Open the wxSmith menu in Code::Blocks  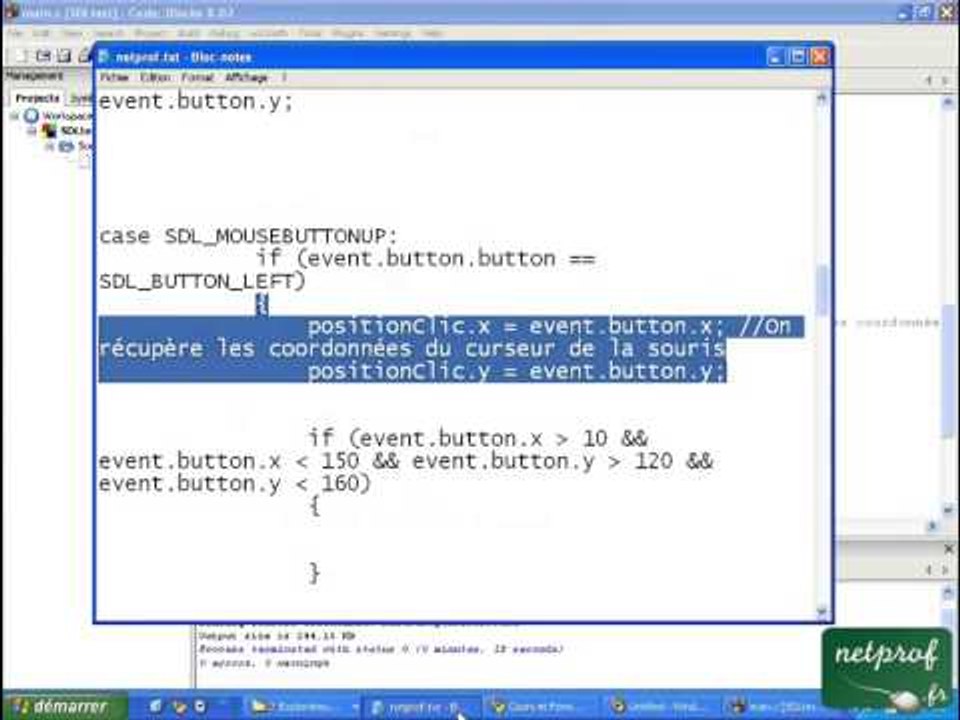click(268, 33)
